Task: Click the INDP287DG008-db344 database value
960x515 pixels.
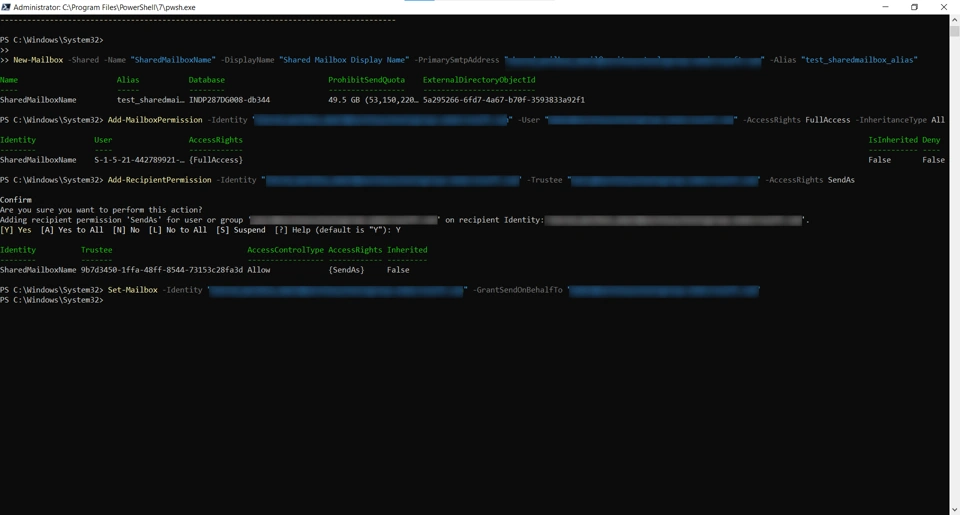Action: pyautogui.click(x=229, y=100)
